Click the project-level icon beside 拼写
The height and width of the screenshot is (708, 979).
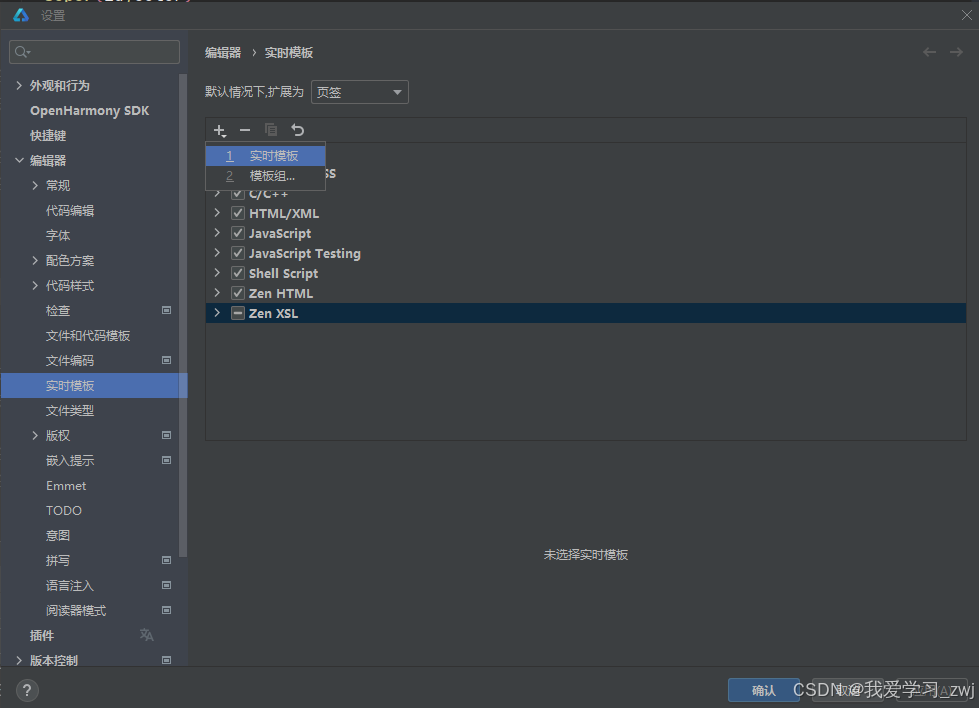point(167,560)
